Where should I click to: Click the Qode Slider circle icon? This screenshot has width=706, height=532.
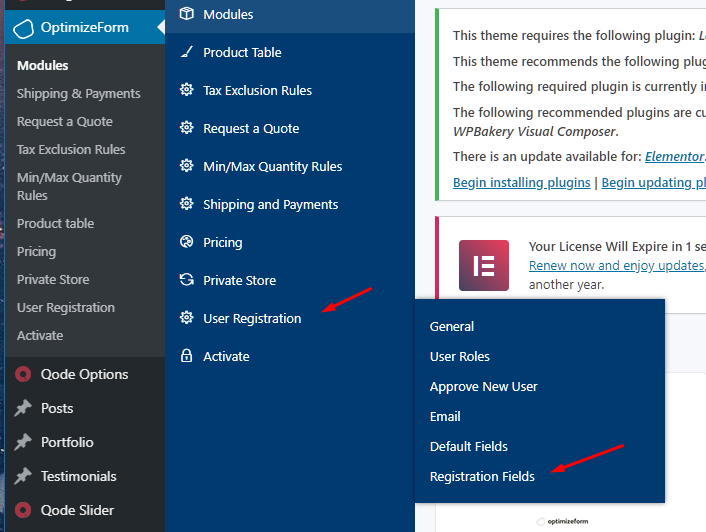pyautogui.click(x=23, y=510)
